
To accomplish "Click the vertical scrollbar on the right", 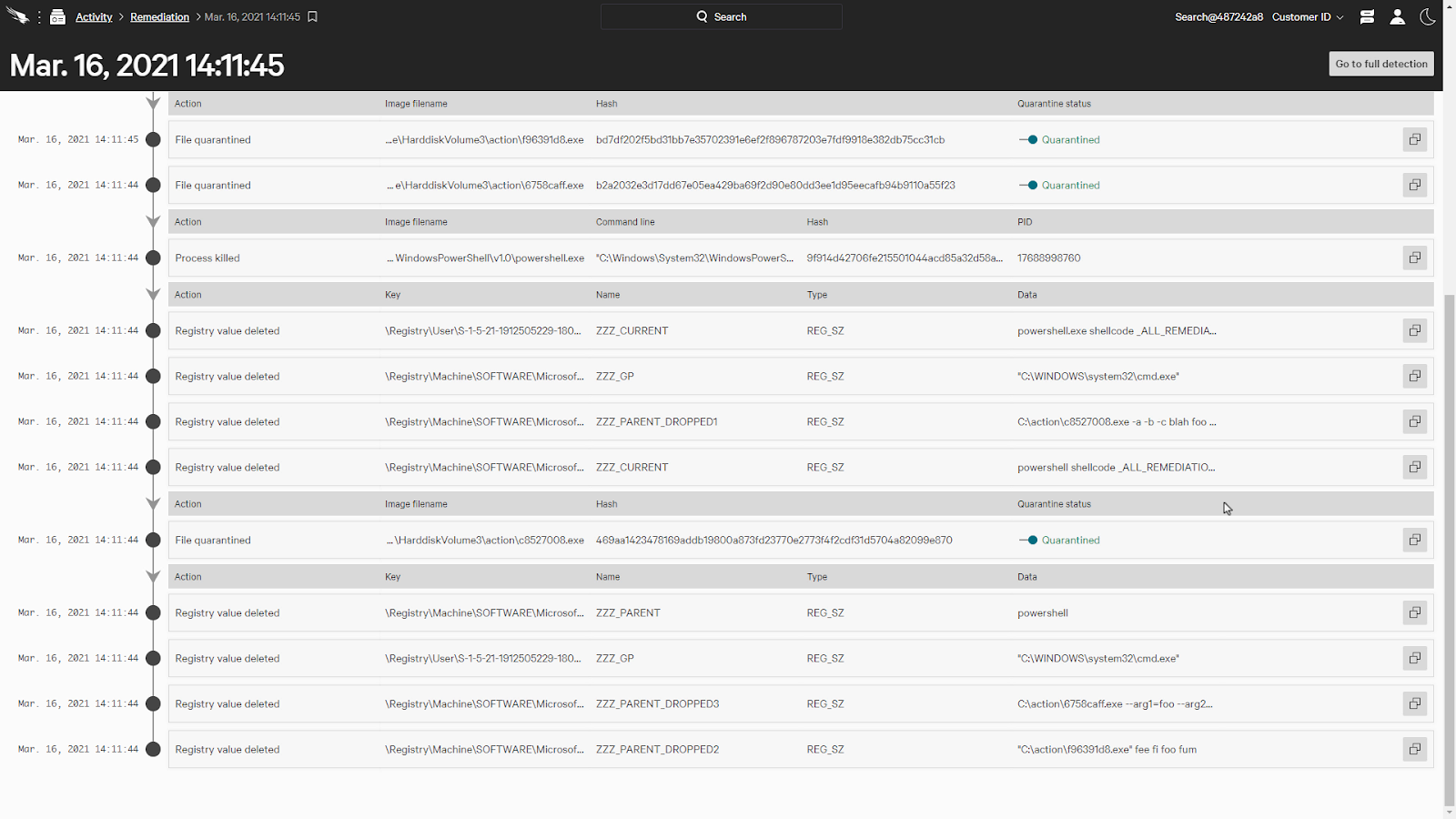I will pyautogui.click(x=1450, y=551).
